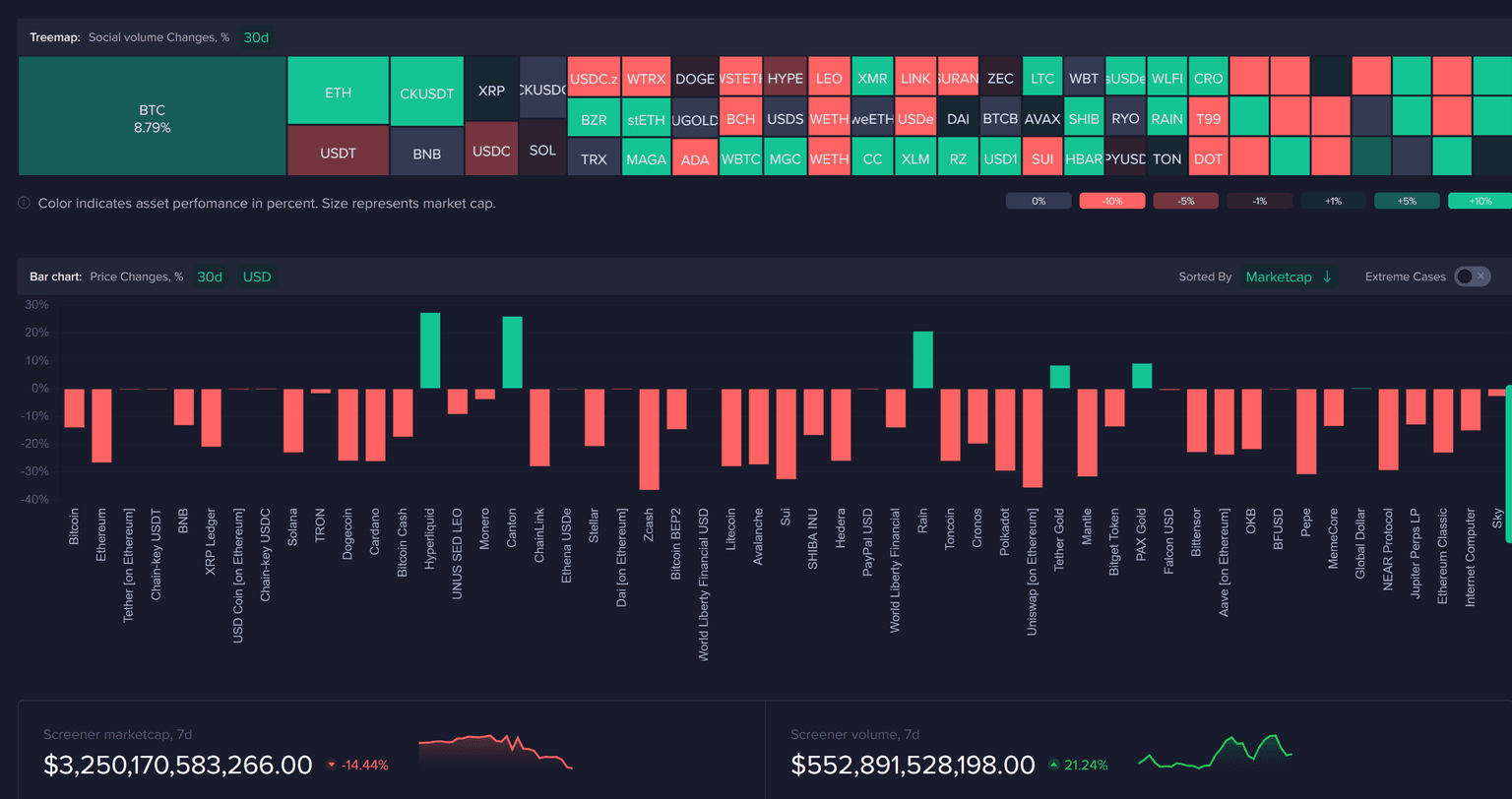Toggle the Extreme Cases switch
1512x799 pixels.
click(1472, 277)
